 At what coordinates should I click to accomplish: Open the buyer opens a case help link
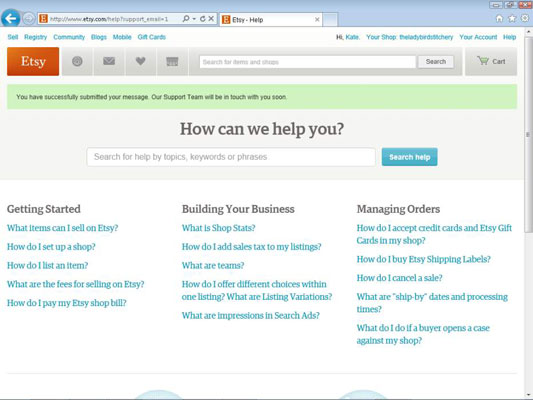[423, 334]
